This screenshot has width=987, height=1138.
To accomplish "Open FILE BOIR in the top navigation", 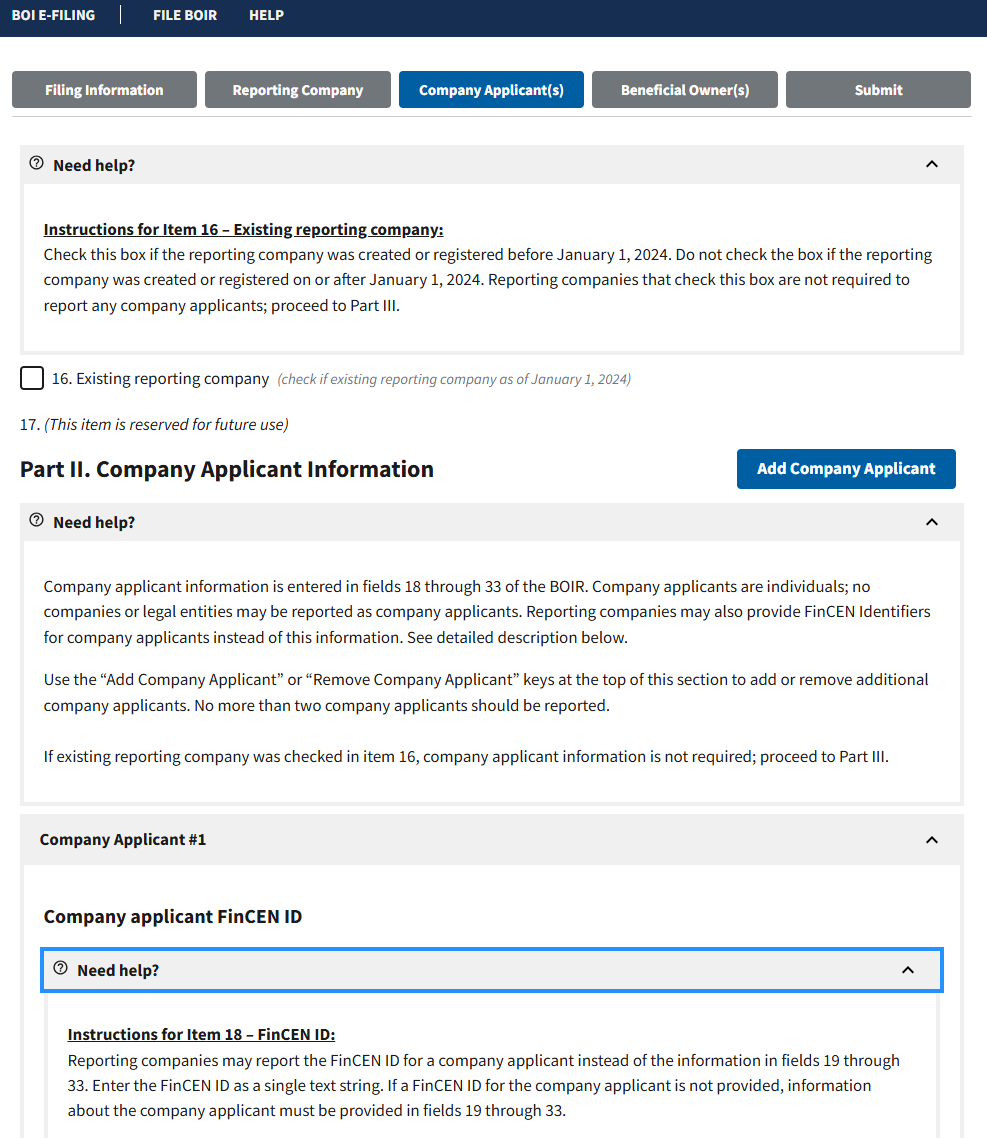I will click(185, 15).
